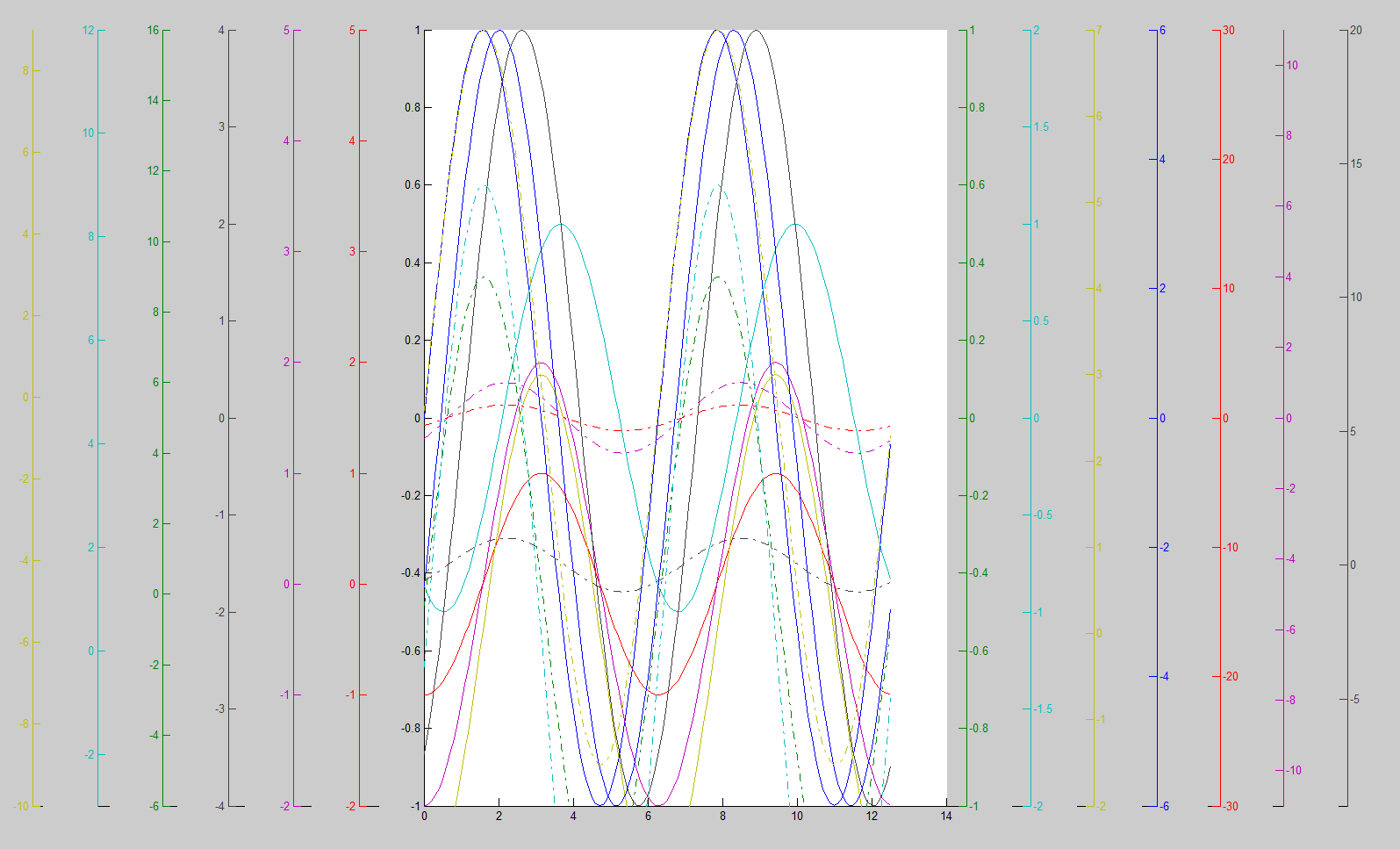Select tick label 1.5 on cyan right axis
Image resolution: width=1400 pixels, height=849 pixels.
[x=1041, y=127]
